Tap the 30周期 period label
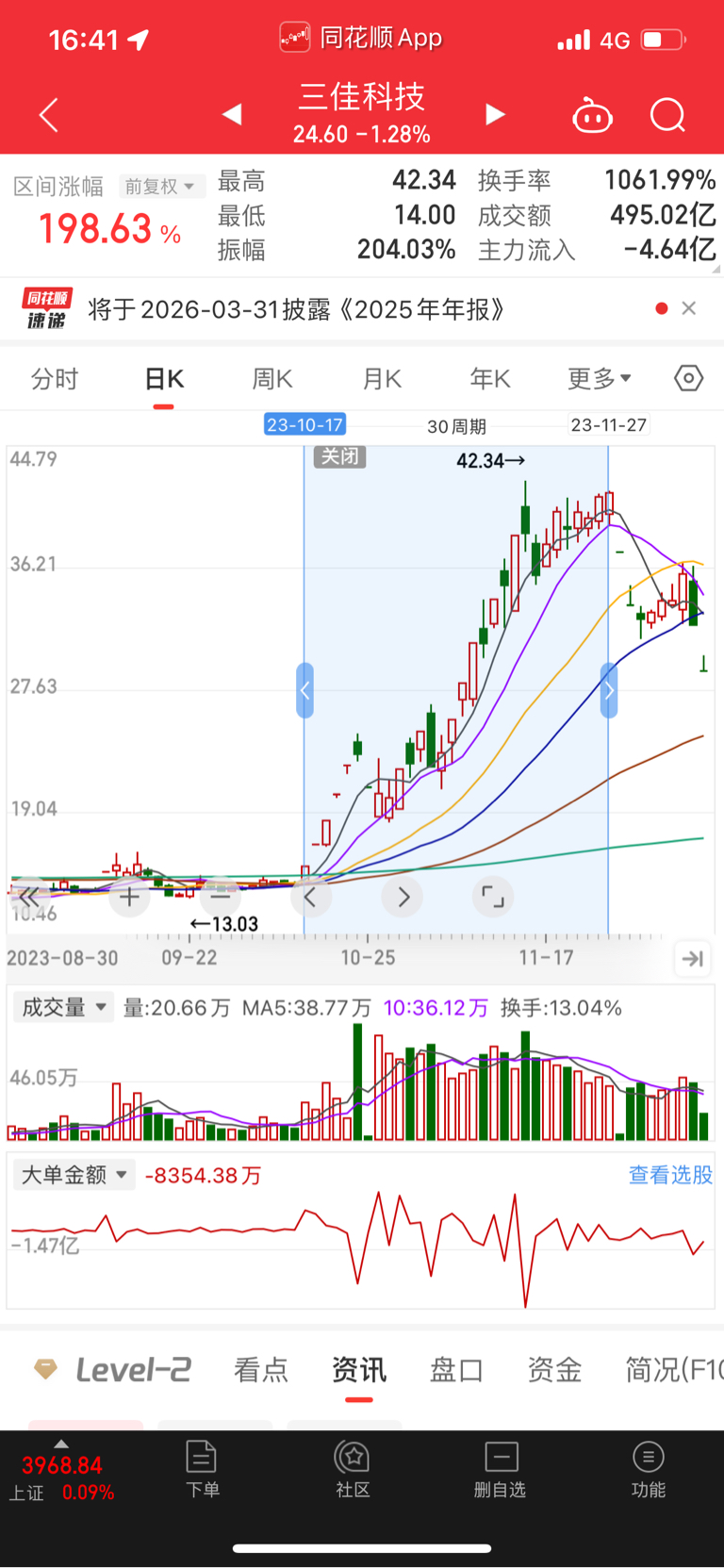Image resolution: width=724 pixels, height=1568 pixels. coord(456,426)
